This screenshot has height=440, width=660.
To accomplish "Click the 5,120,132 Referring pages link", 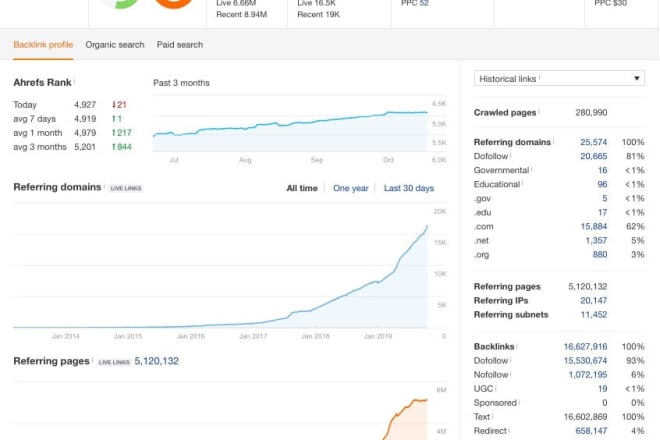I will click(x=156, y=361).
